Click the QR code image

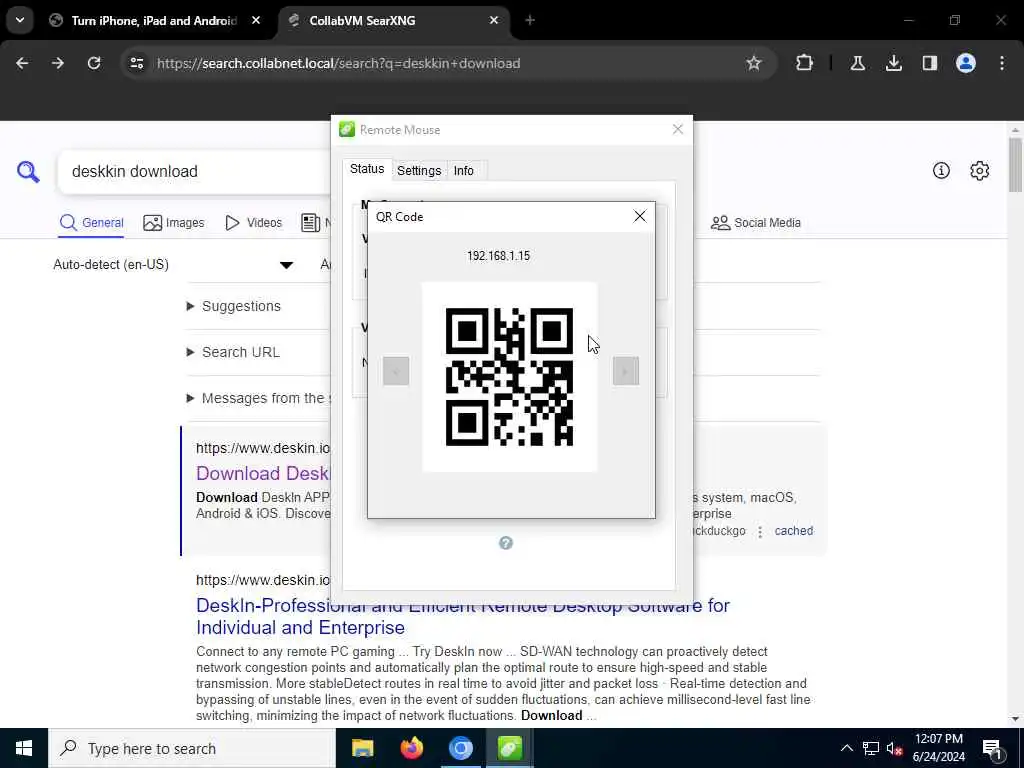(x=509, y=377)
